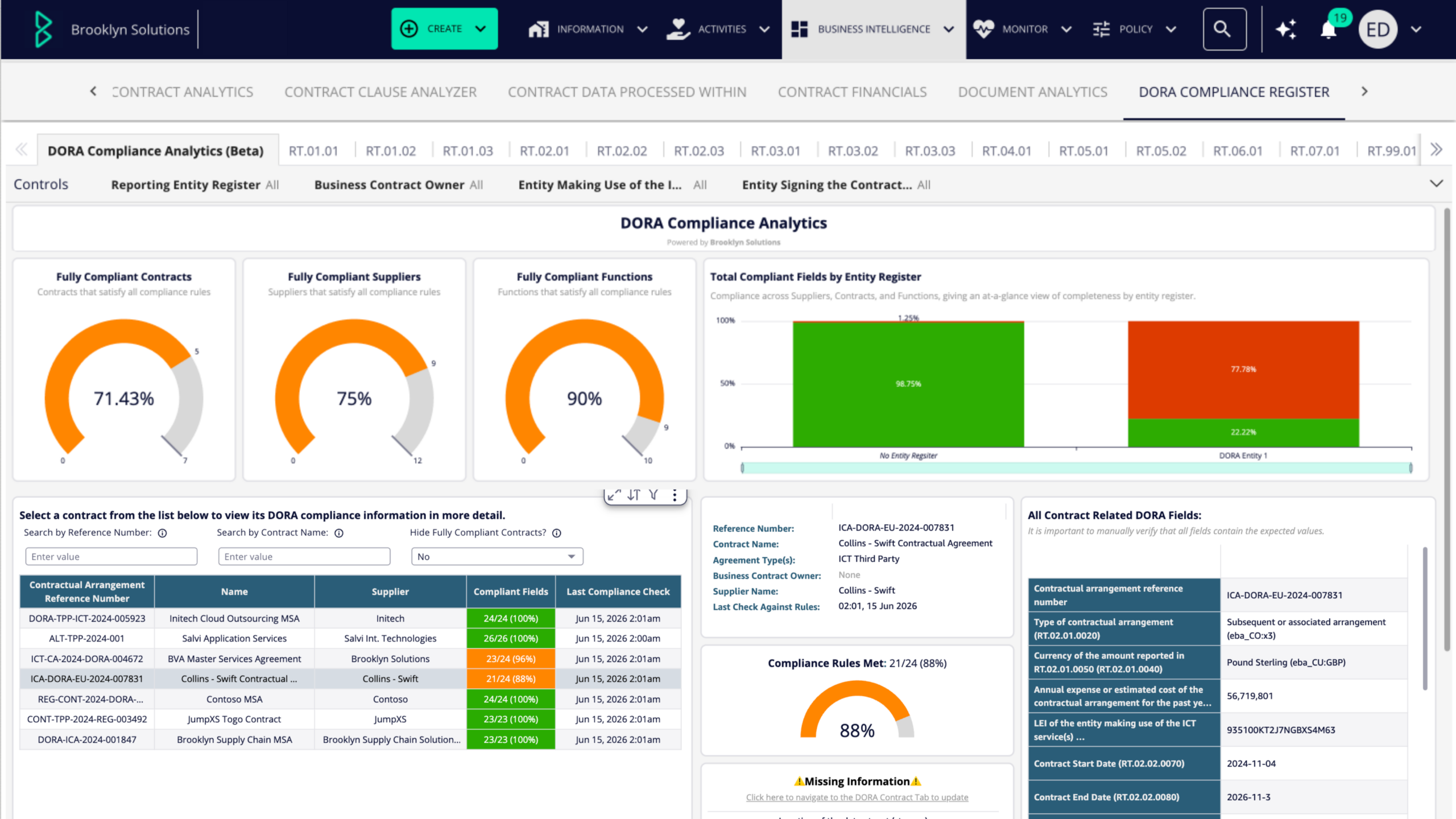
Task: Click double-left arrow before DORA sub-tabs
Action: point(22,150)
